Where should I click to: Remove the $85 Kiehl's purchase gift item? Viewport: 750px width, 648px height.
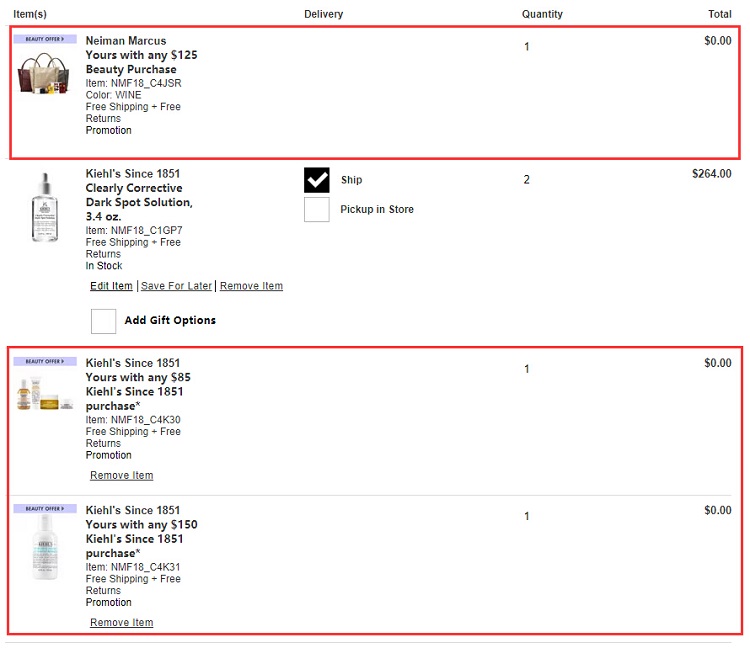pyautogui.click(x=121, y=475)
